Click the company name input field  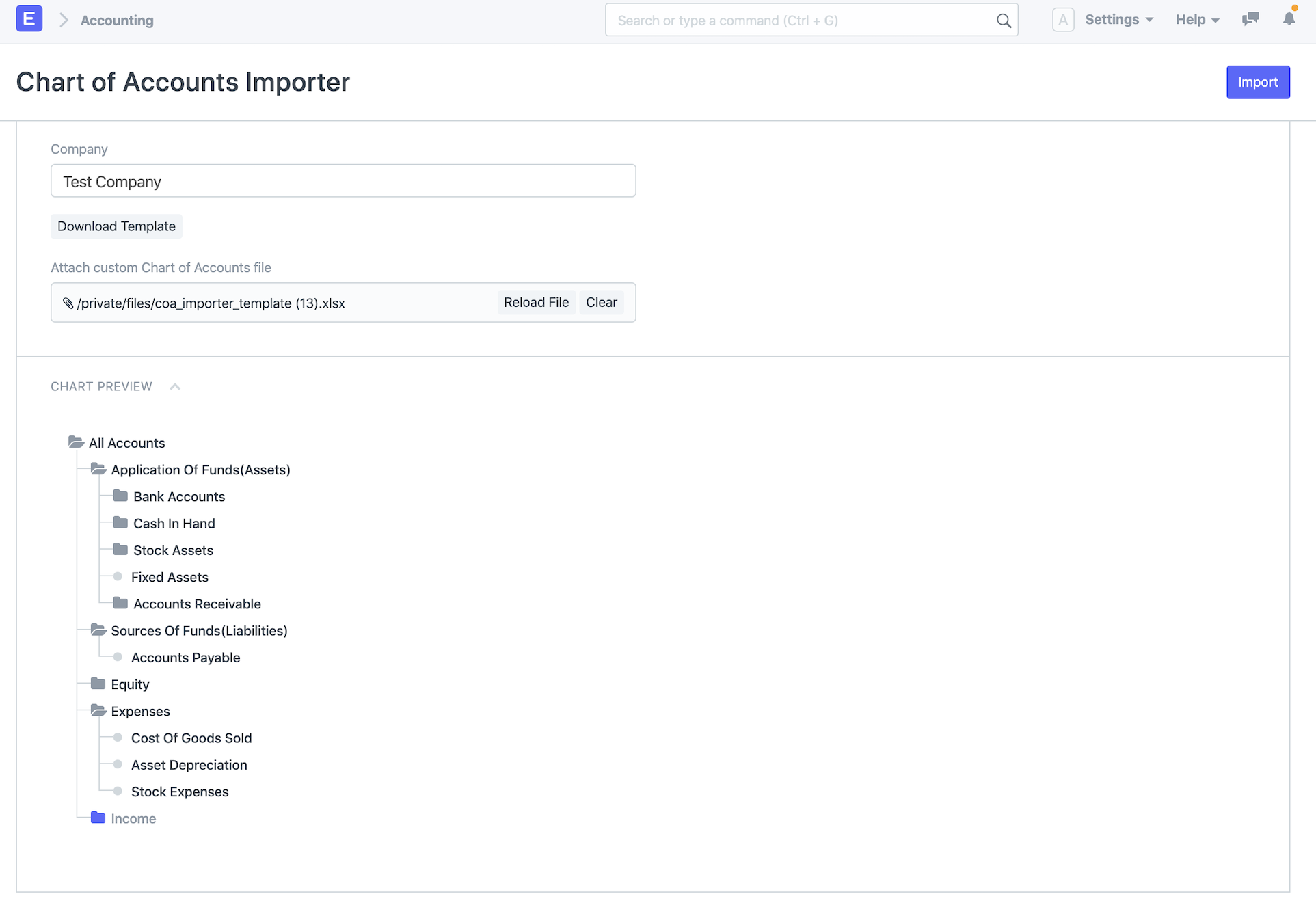pyautogui.click(x=343, y=181)
